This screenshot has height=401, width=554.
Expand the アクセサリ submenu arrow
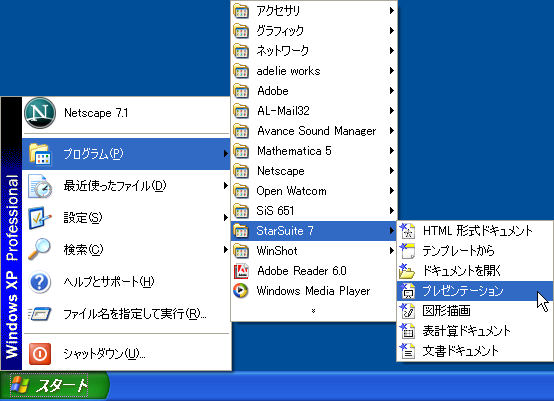coord(391,11)
